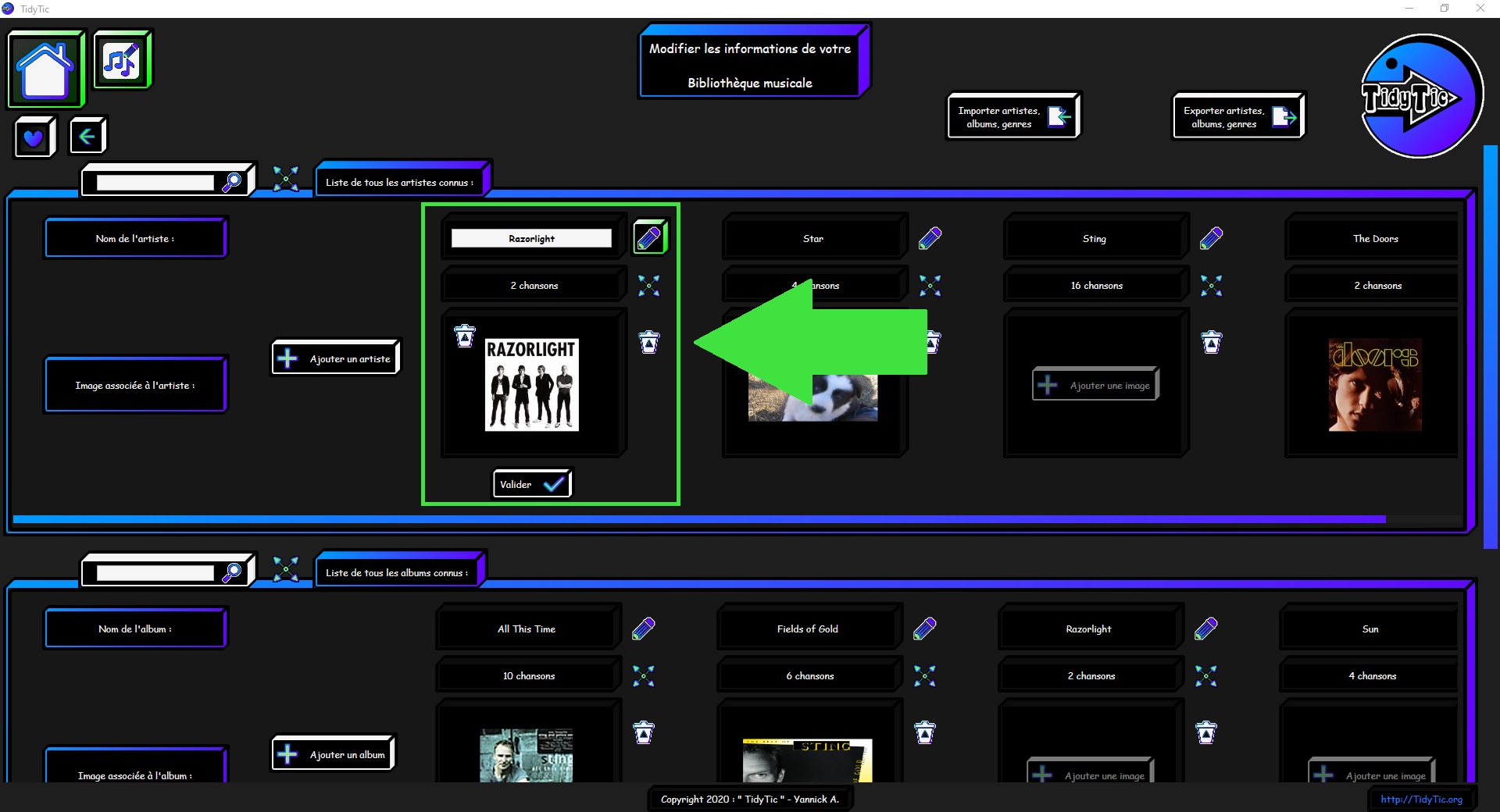The width and height of the screenshot is (1500, 812).
Task: Click The Doors artist cover thumbnail
Action: pos(1375,385)
